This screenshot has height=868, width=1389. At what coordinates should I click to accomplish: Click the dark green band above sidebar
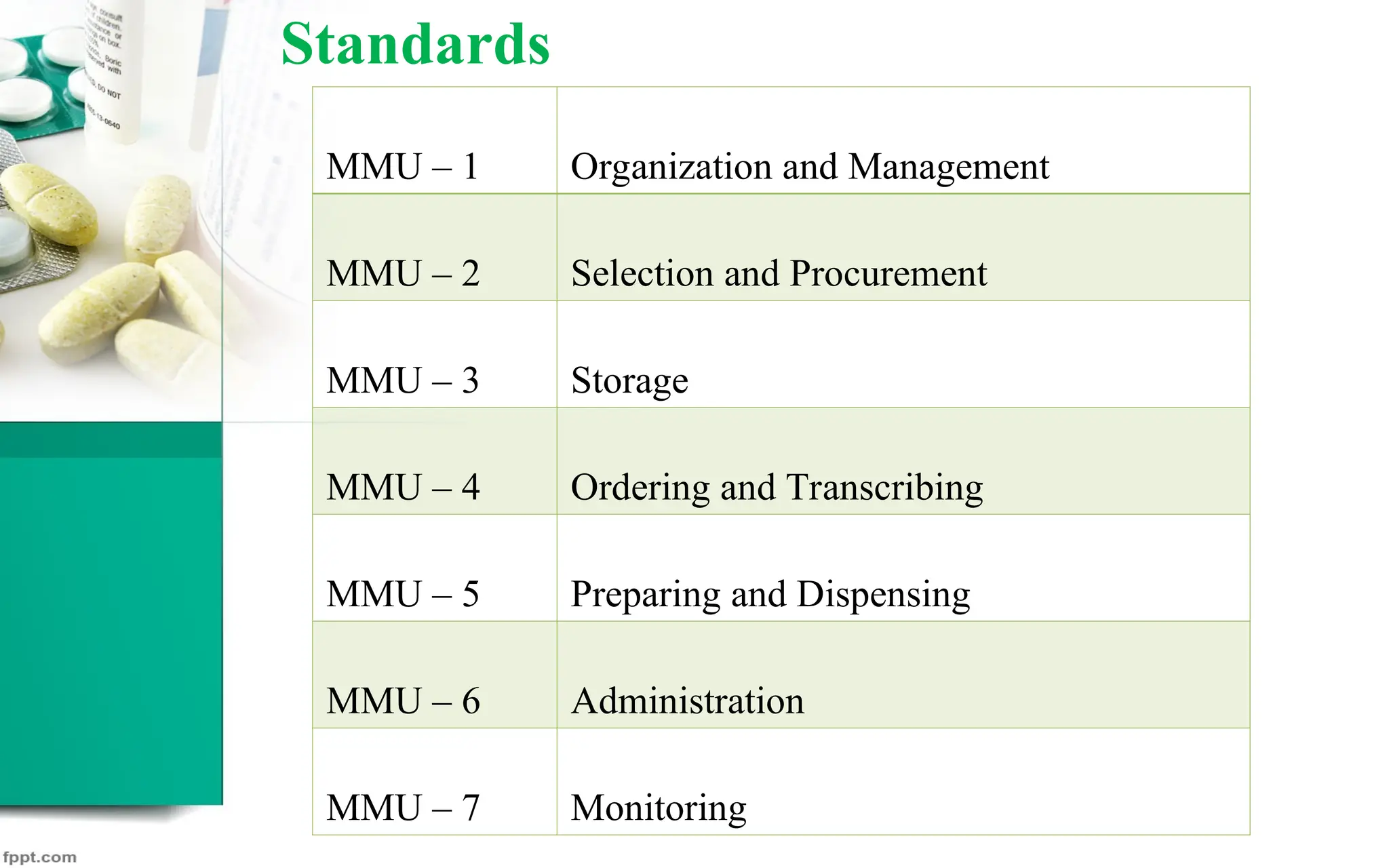tap(111, 439)
